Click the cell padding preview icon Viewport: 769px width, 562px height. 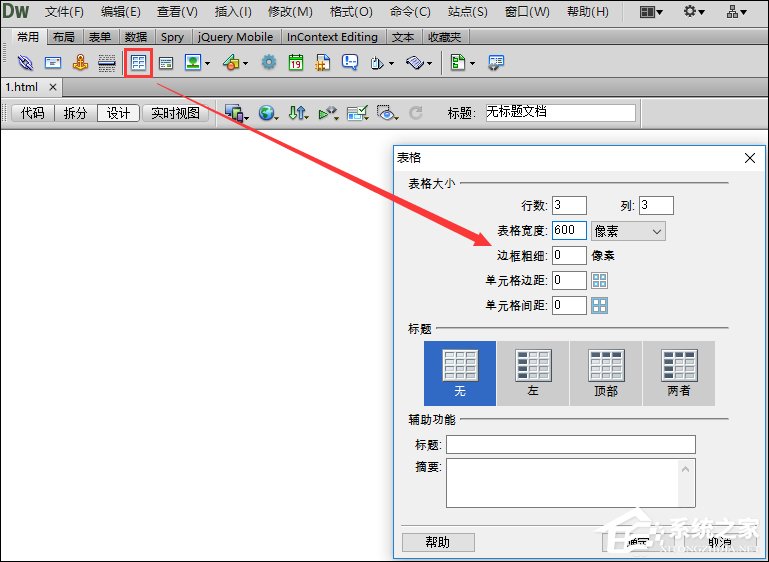(x=599, y=281)
